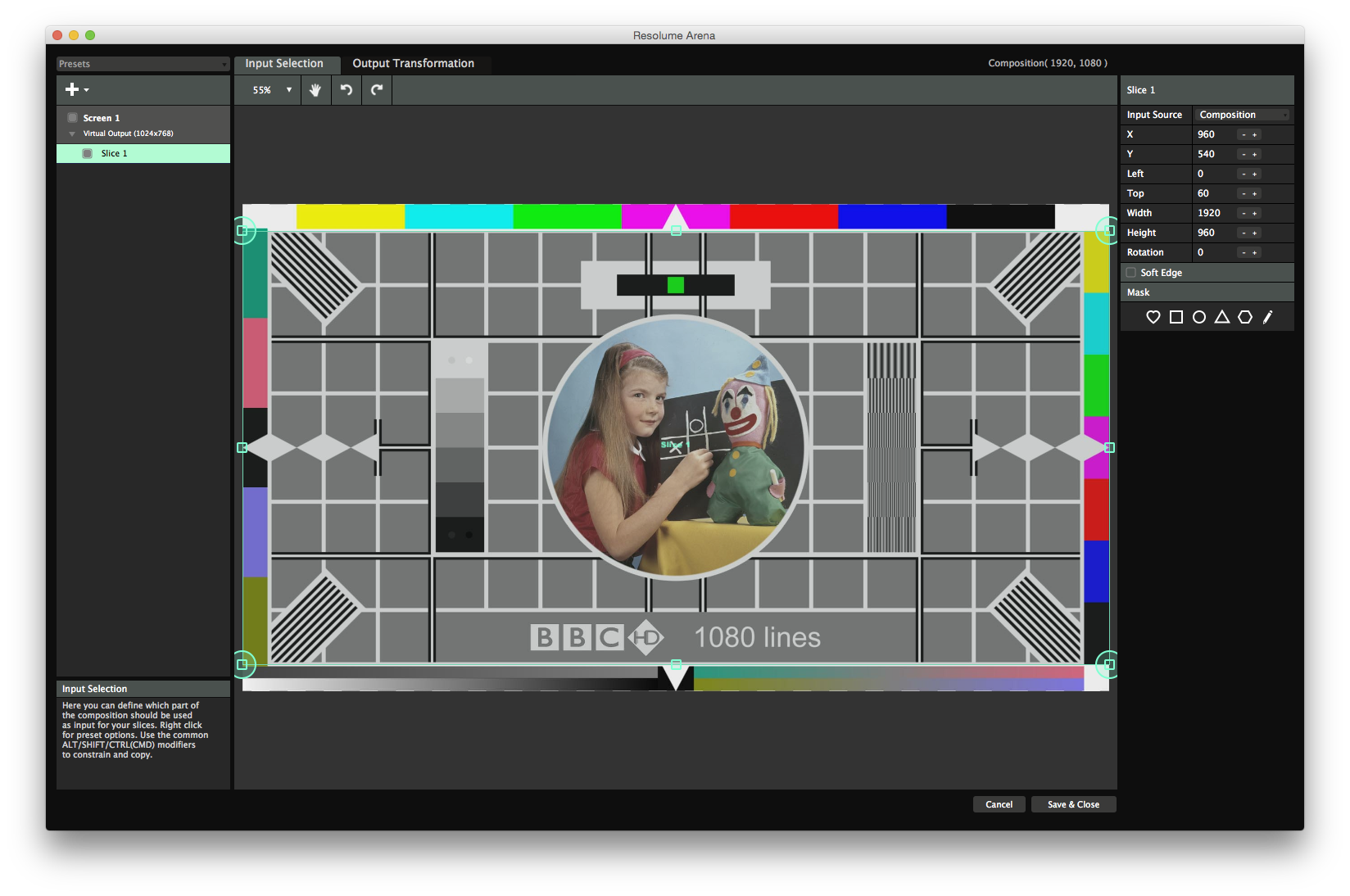1350x896 pixels.
Task: Enable the Soft Edge checkbox
Action: pos(1131,273)
